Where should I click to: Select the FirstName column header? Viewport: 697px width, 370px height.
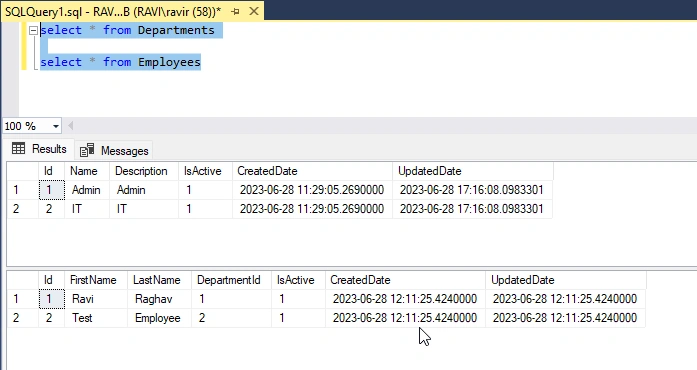pos(96,280)
